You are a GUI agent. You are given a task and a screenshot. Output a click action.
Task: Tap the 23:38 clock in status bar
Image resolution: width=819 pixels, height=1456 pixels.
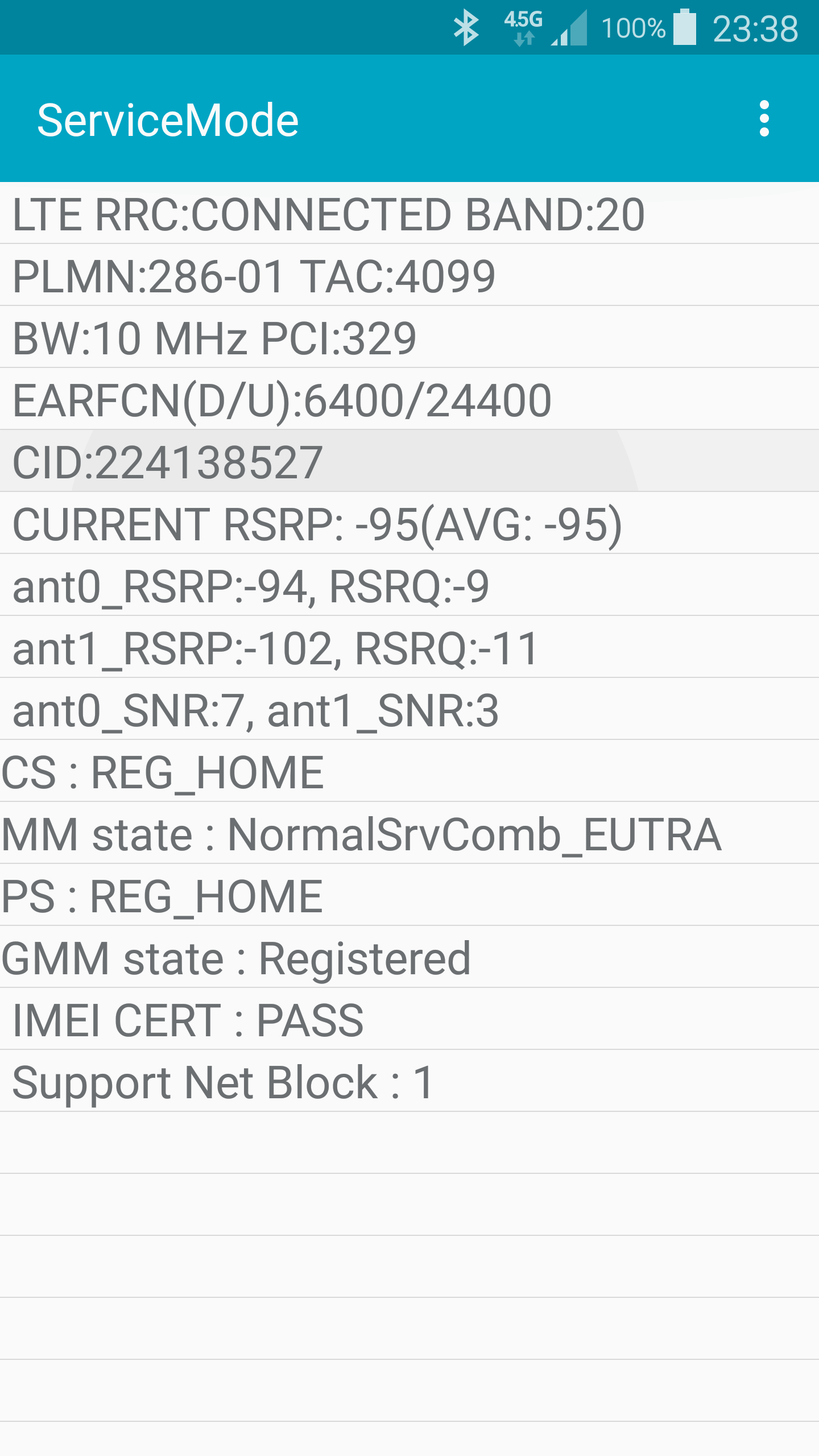click(755, 29)
